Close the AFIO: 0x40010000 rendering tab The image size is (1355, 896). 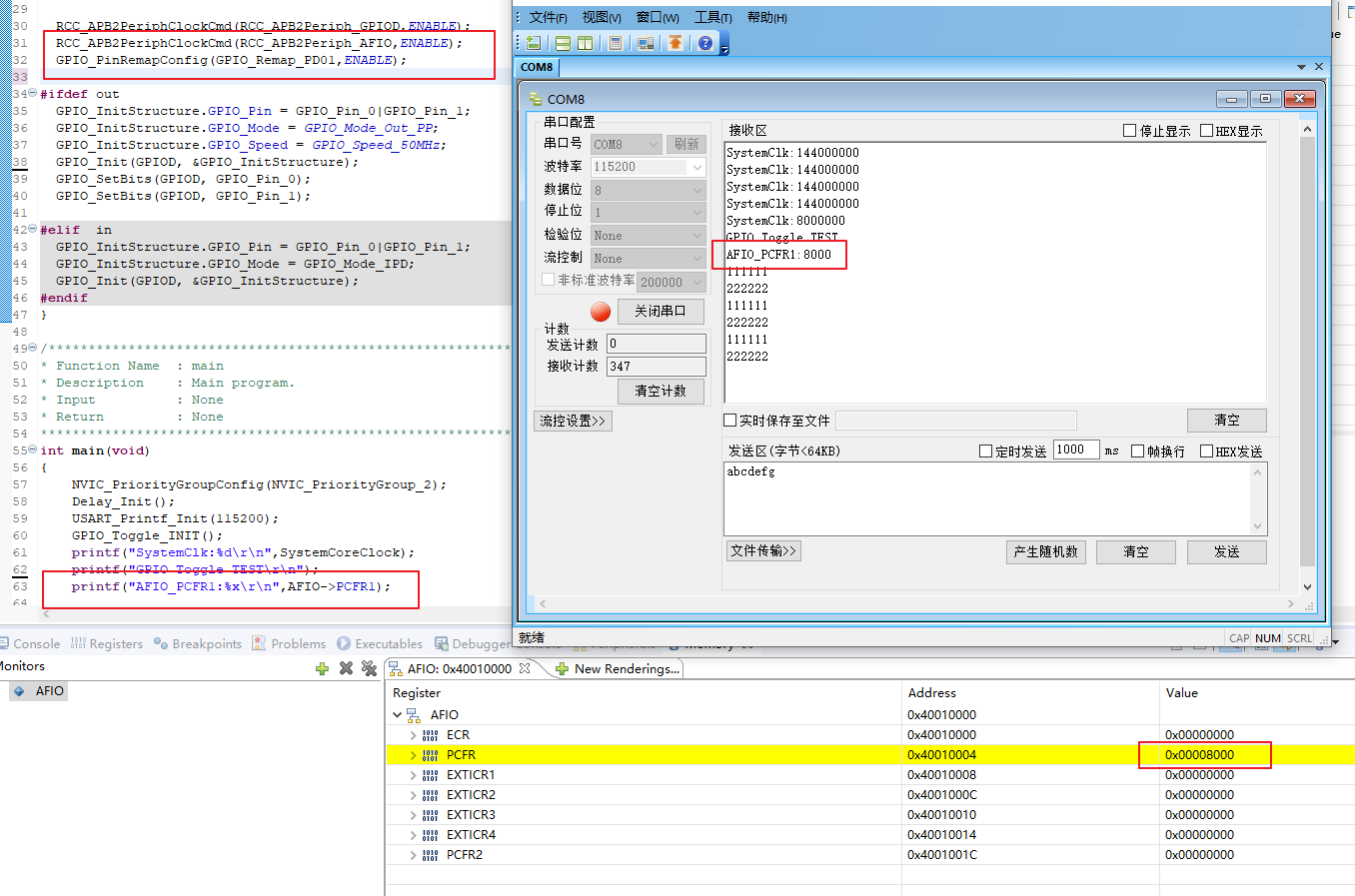tap(525, 668)
